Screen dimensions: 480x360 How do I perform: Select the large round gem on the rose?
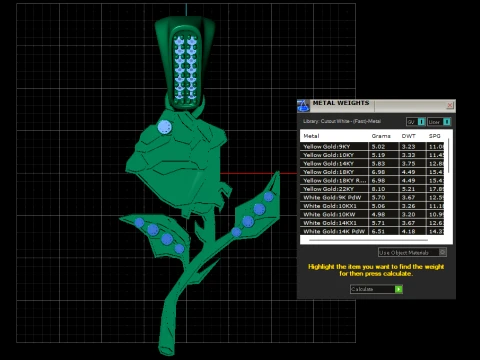pos(164,127)
